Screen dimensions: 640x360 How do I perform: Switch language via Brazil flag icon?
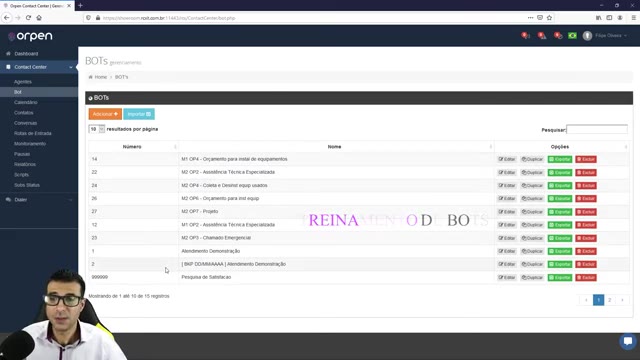click(x=572, y=36)
